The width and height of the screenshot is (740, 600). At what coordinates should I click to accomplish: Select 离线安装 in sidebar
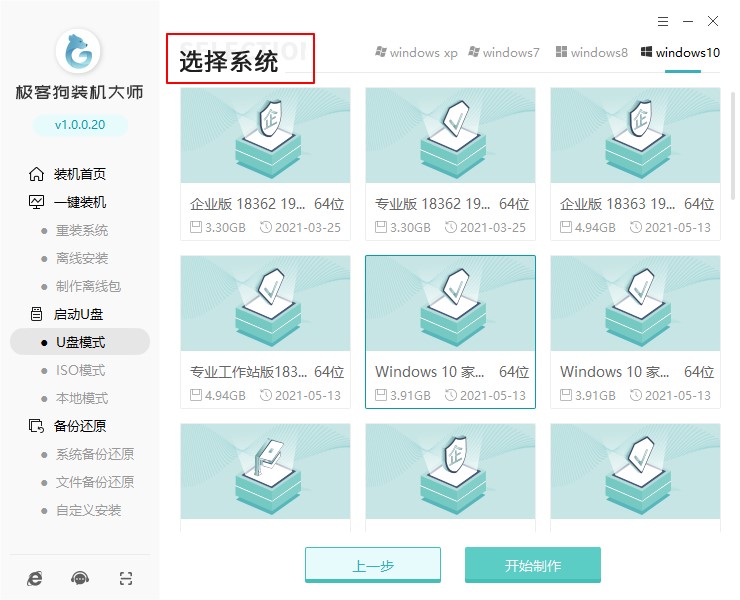coord(82,258)
